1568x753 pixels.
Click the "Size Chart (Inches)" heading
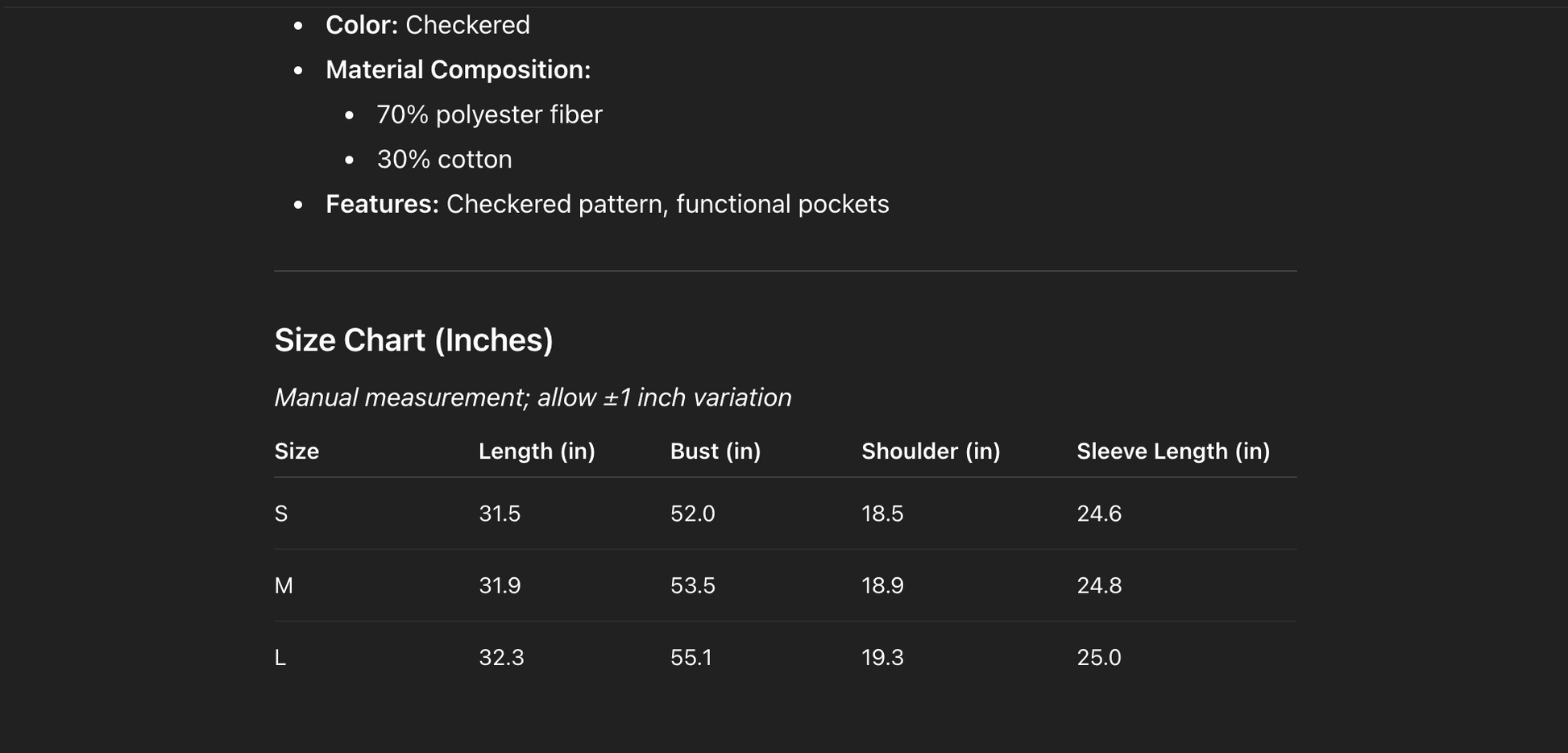[413, 340]
